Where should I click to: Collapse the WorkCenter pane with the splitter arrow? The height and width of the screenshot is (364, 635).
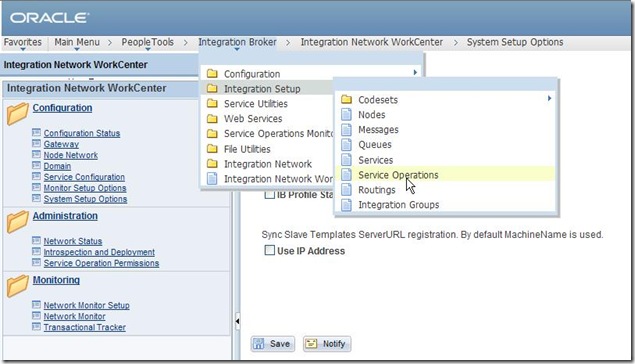(x=237, y=321)
